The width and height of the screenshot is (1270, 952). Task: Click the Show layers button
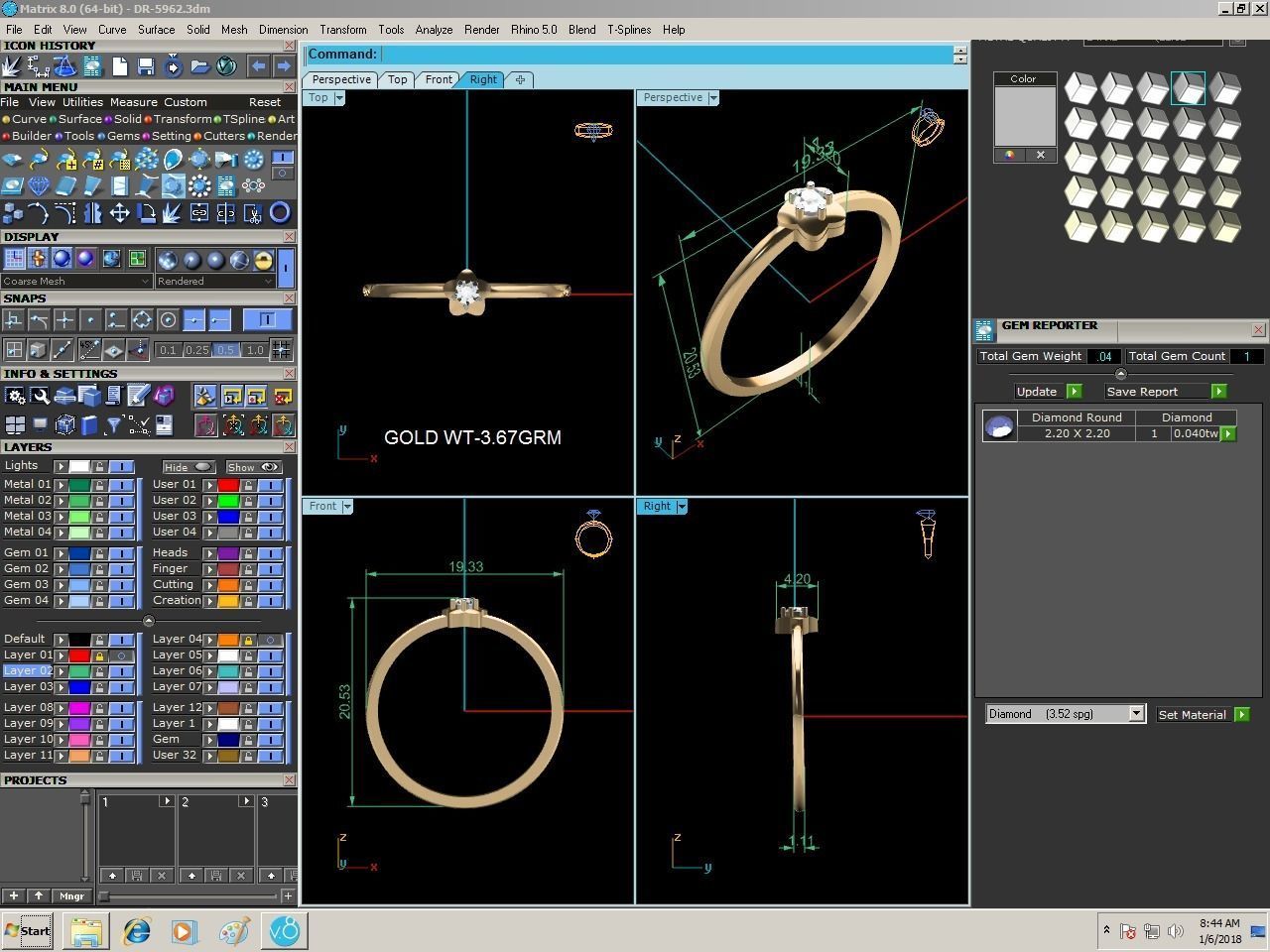click(x=253, y=467)
